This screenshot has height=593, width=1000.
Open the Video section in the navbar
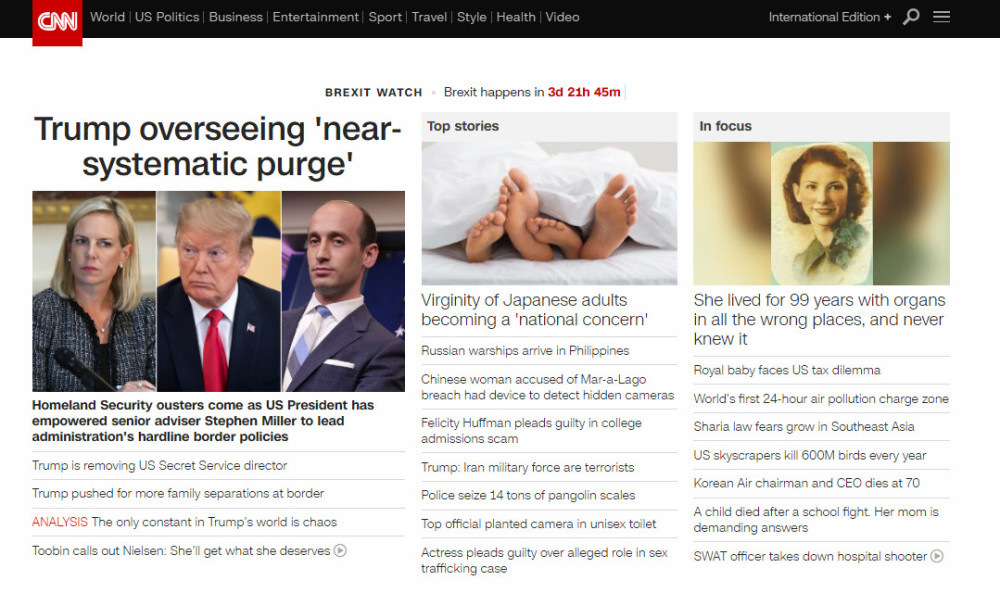click(x=562, y=17)
